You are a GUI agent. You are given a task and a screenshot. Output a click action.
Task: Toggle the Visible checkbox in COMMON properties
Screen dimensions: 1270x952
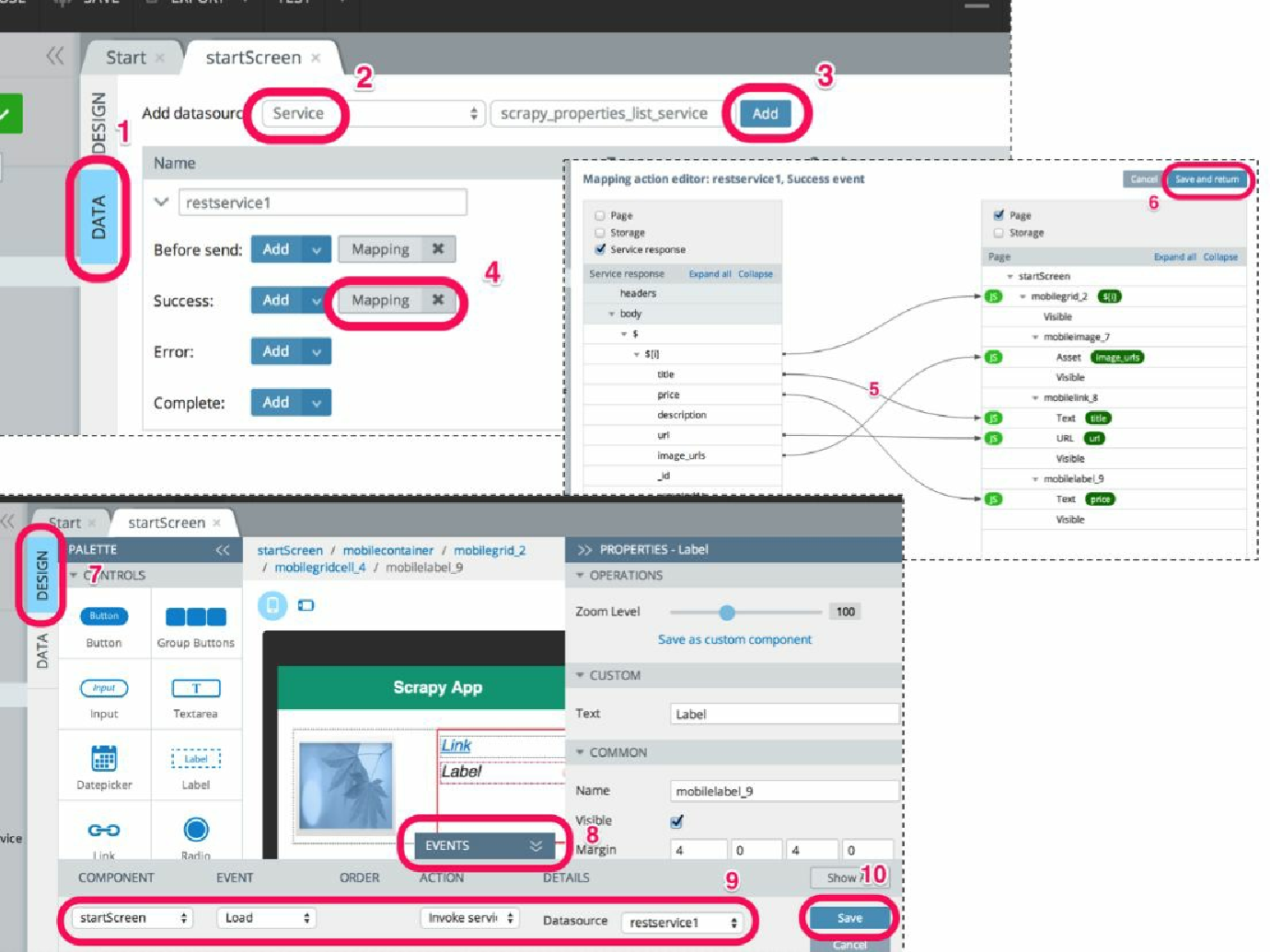click(677, 820)
